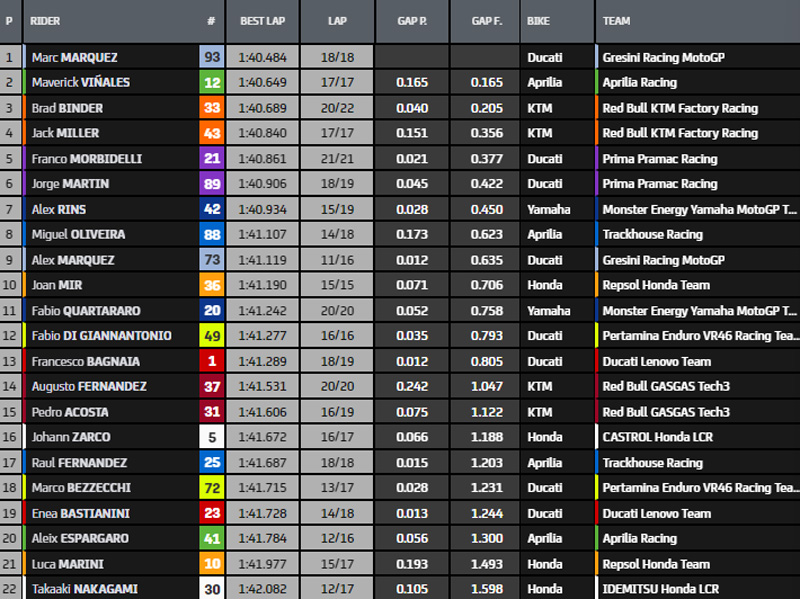Image resolution: width=800 pixels, height=599 pixels.
Task: Select Bagnaia's red number 1 badge
Action: click(x=211, y=361)
